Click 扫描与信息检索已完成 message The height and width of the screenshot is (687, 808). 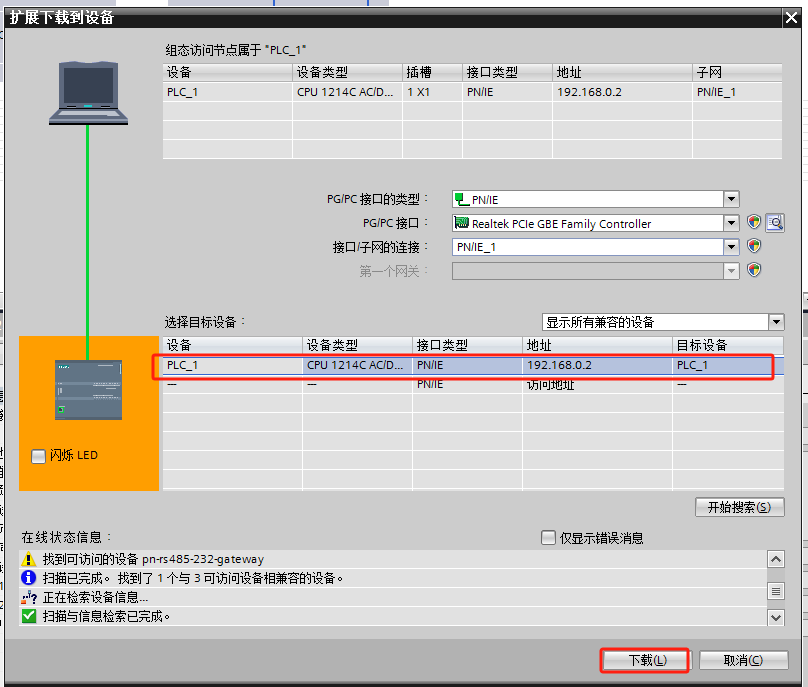point(106,616)
